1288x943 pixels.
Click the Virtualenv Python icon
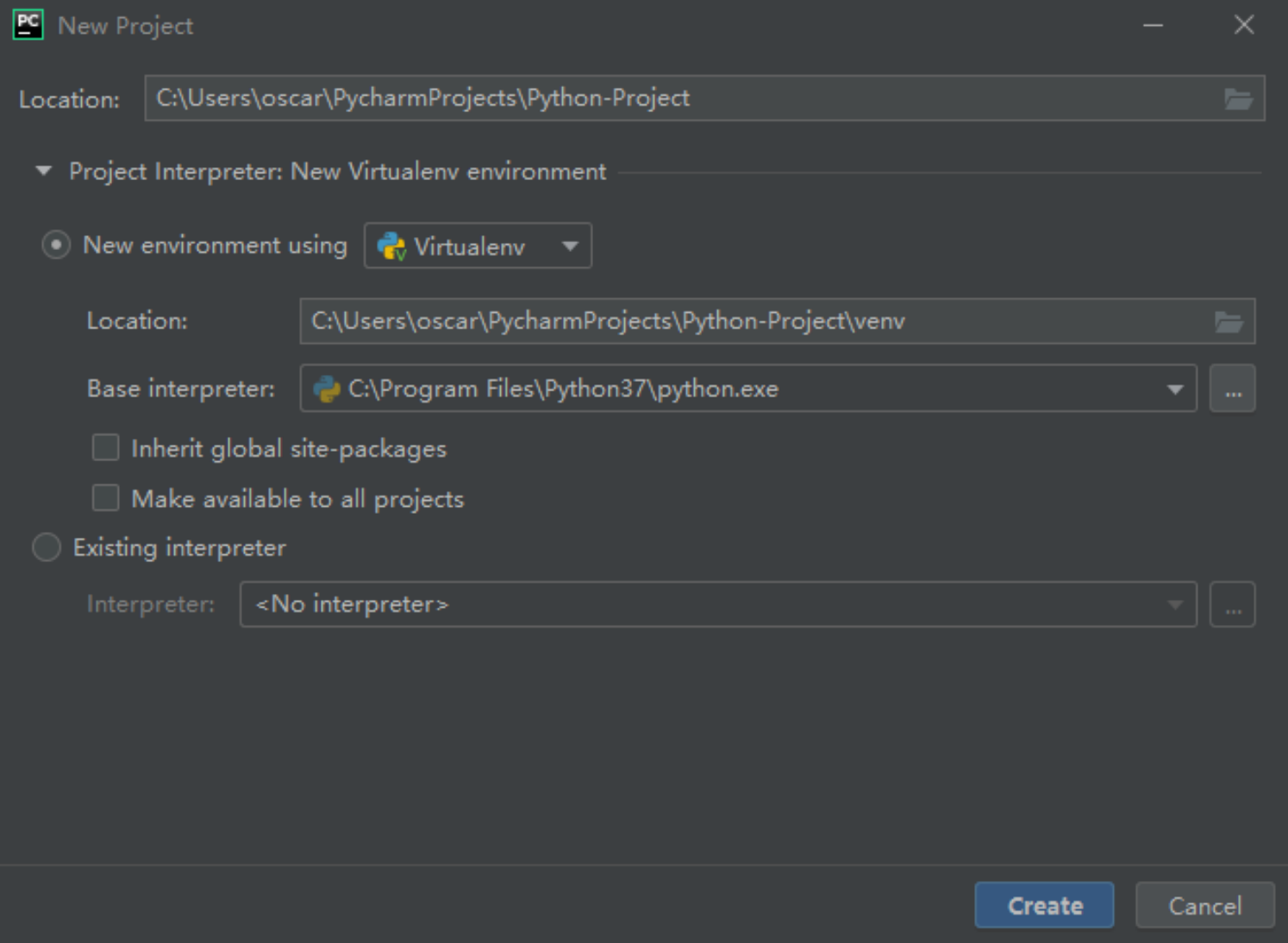[391, 247]
